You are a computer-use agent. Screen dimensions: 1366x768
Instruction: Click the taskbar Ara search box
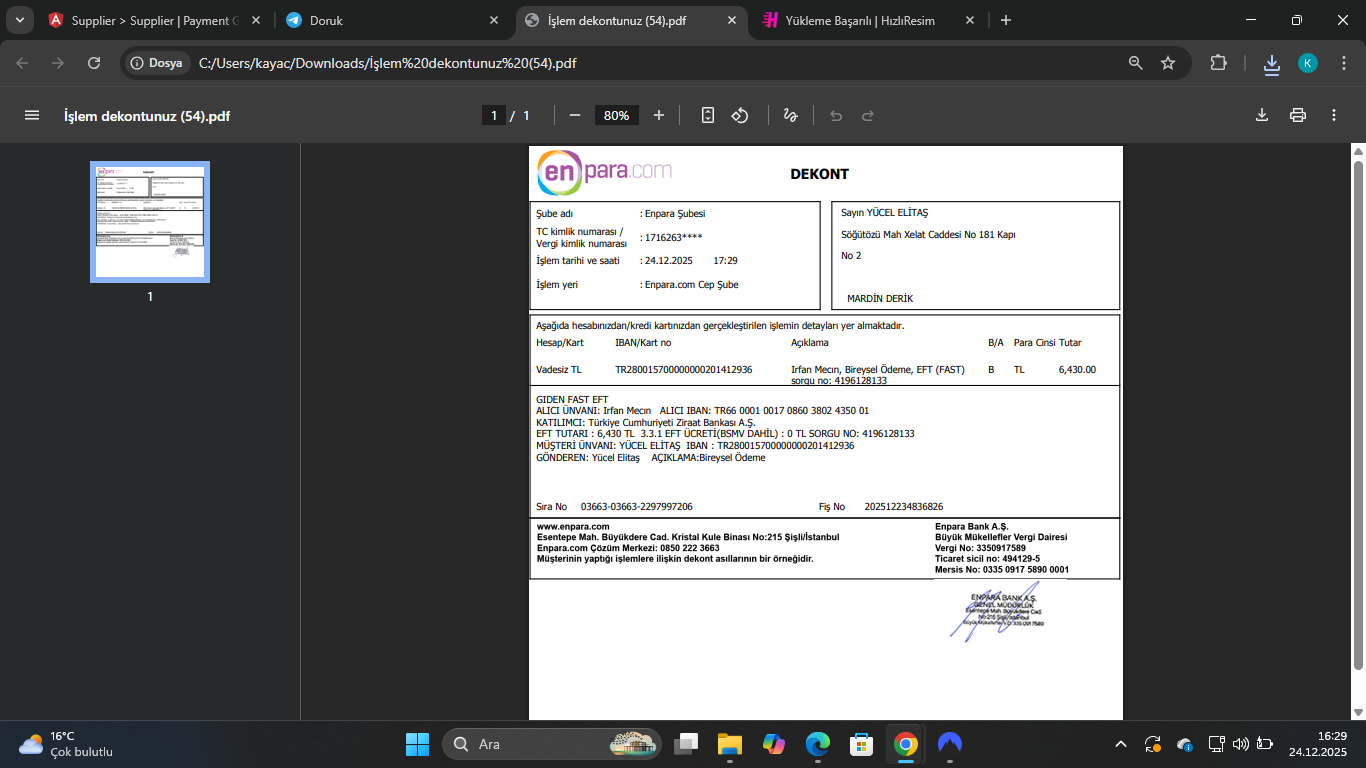coord(554,744)
